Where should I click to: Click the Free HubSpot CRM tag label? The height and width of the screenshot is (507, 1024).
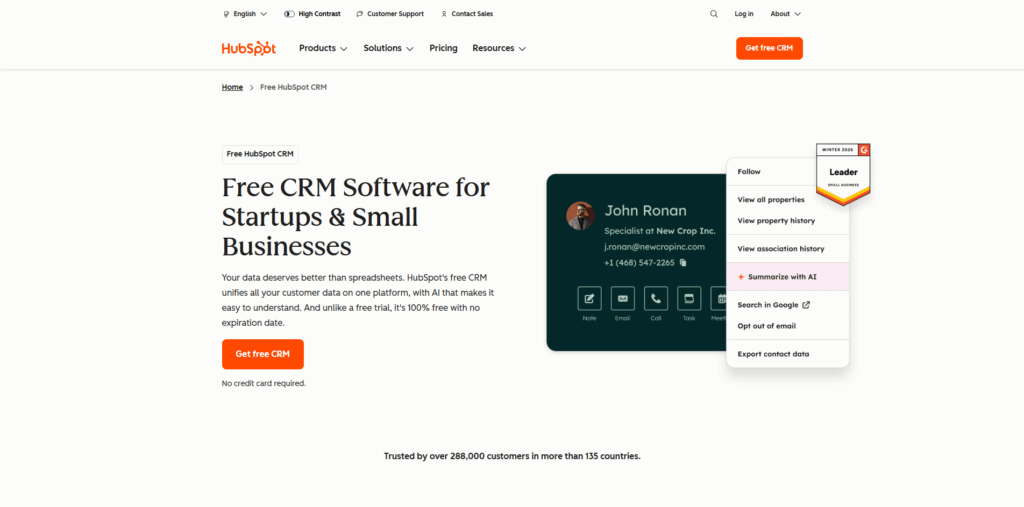(260, 154)
